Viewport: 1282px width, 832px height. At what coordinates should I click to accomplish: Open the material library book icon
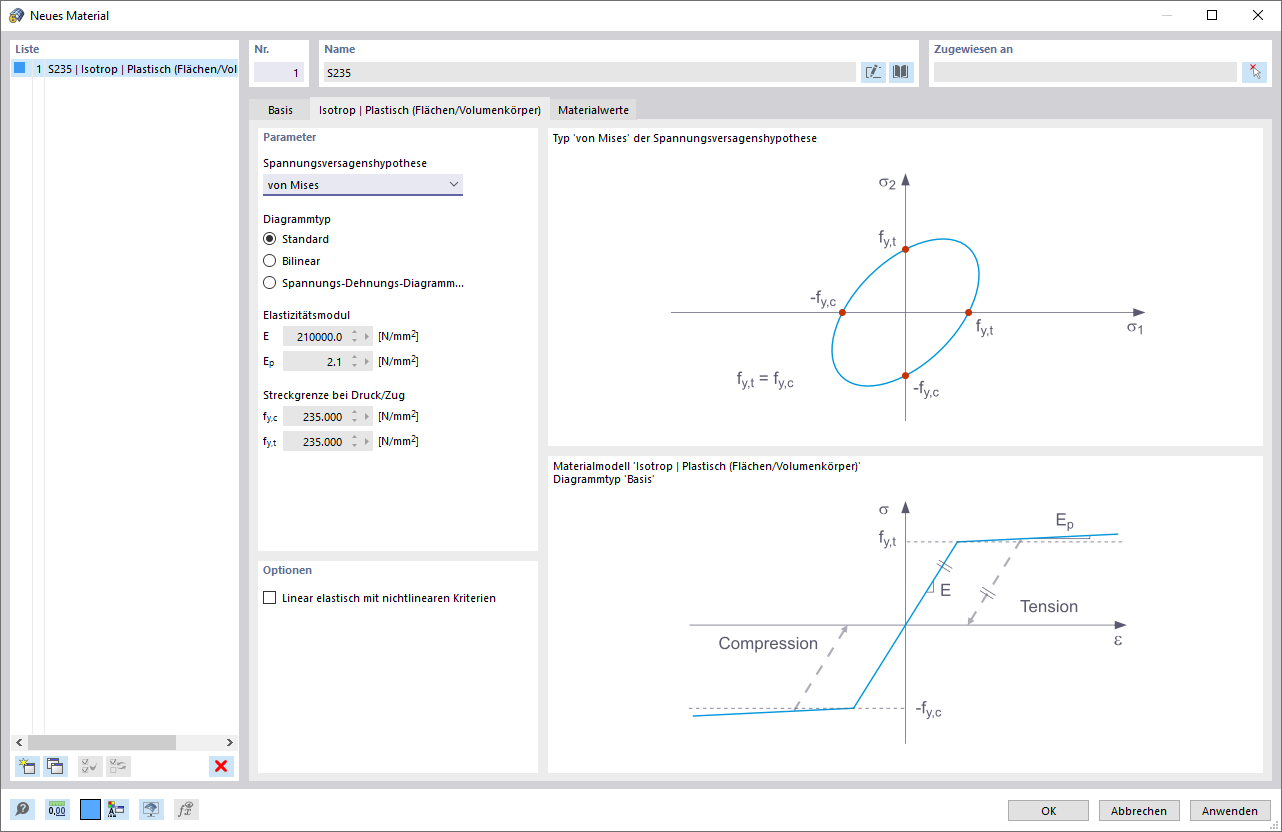(901, 72)
